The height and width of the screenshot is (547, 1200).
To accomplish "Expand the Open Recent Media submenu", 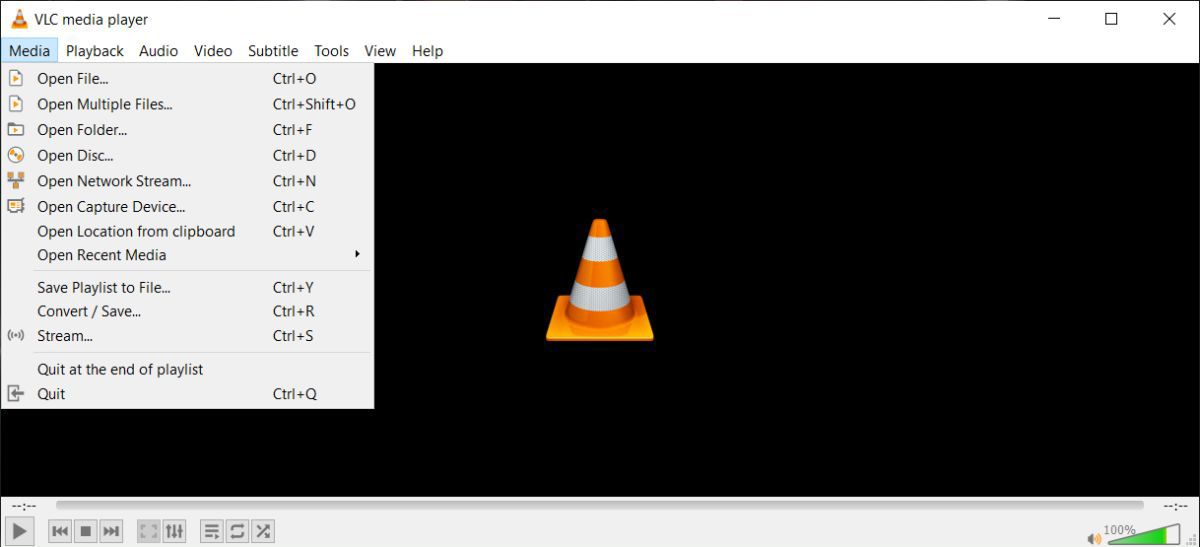I will click(187, 255).
